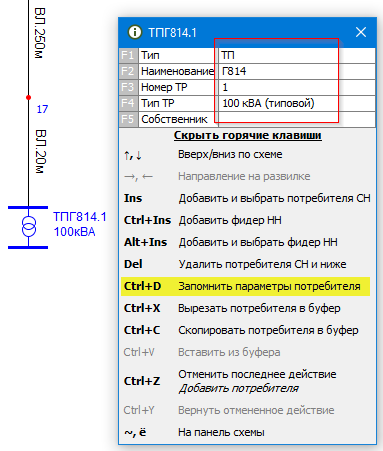Click the Наименование row label
The image size is (383, 451).
178,71
